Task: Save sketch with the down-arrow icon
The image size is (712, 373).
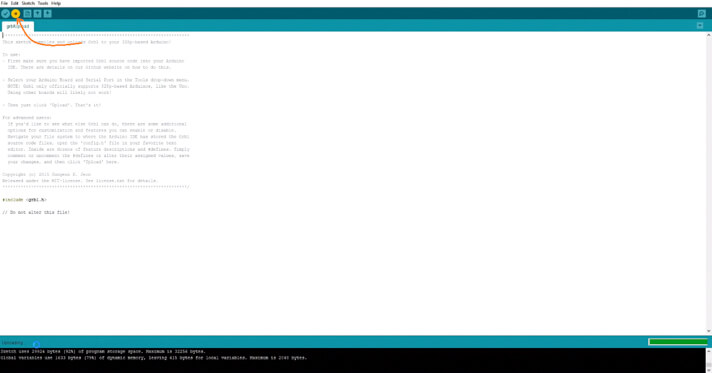Action: tap(48, 14)
